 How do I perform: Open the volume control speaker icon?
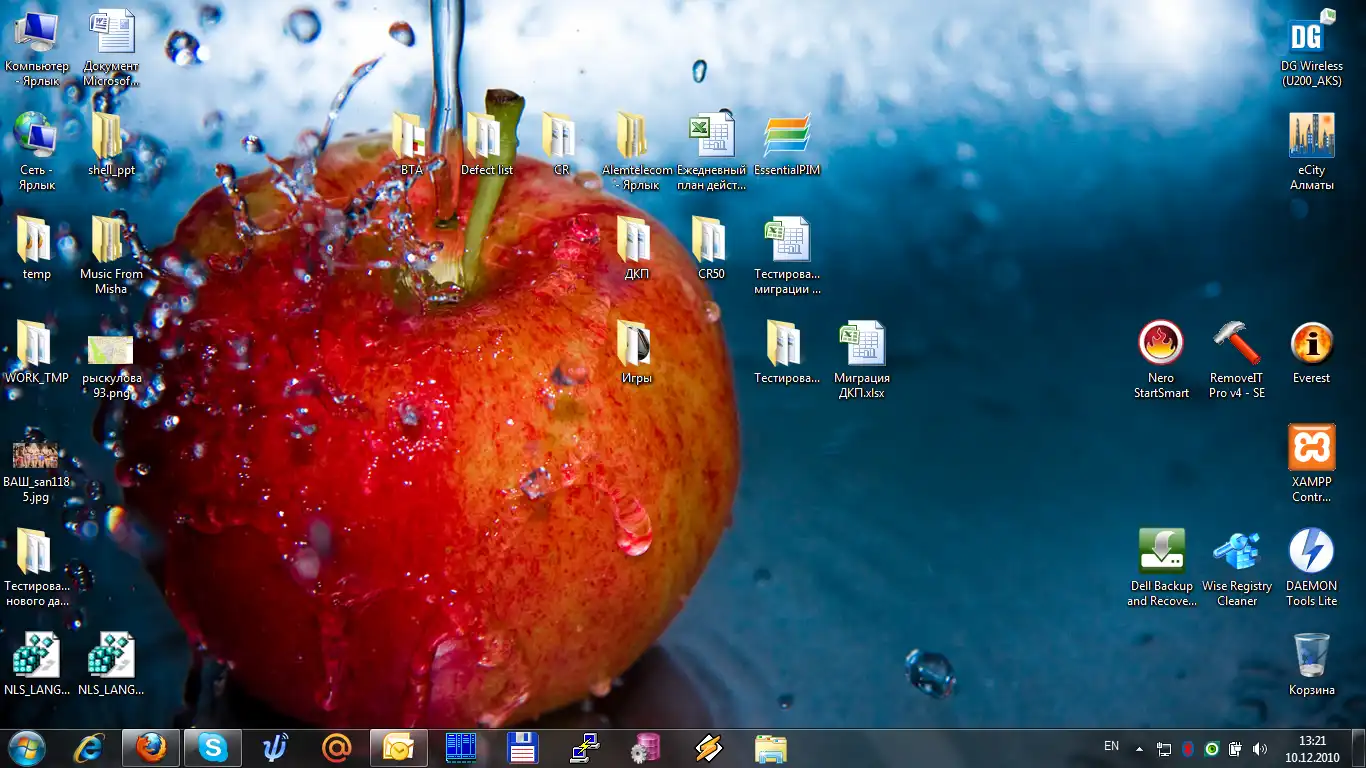(1260, 748)
